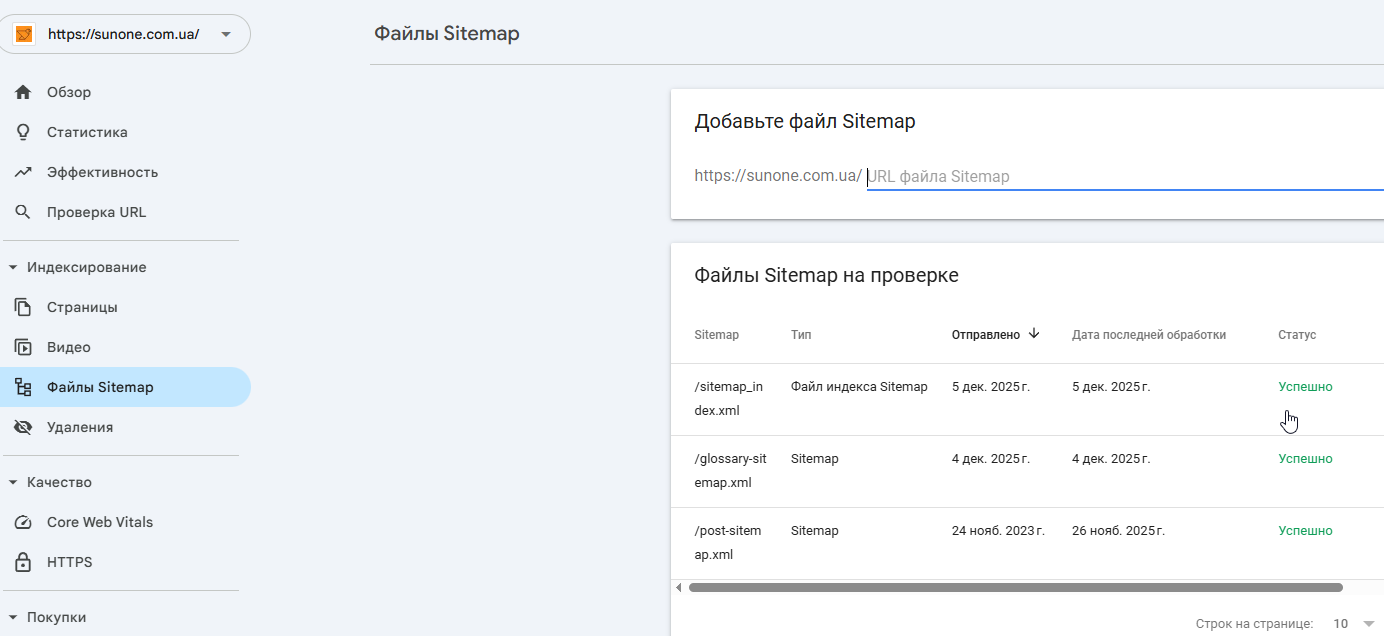Open the /glossary-sitemap.xml sitemap row

[730, 470]
